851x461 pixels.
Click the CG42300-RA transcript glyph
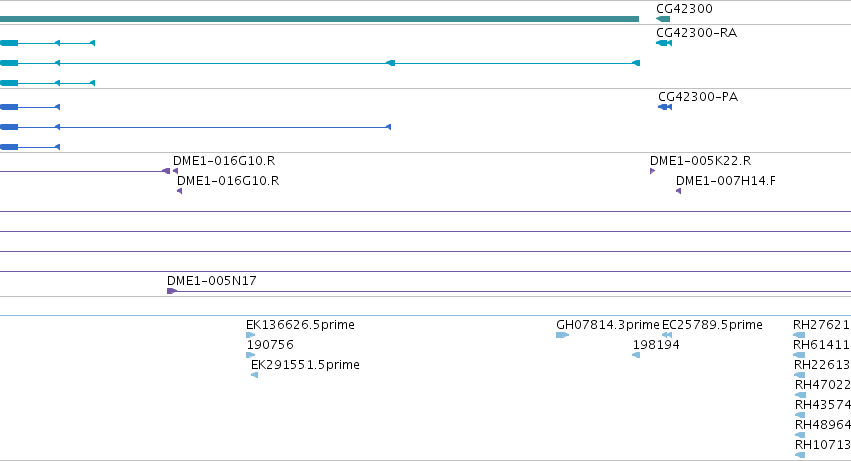pyautogui.click(x=664, y=43)
